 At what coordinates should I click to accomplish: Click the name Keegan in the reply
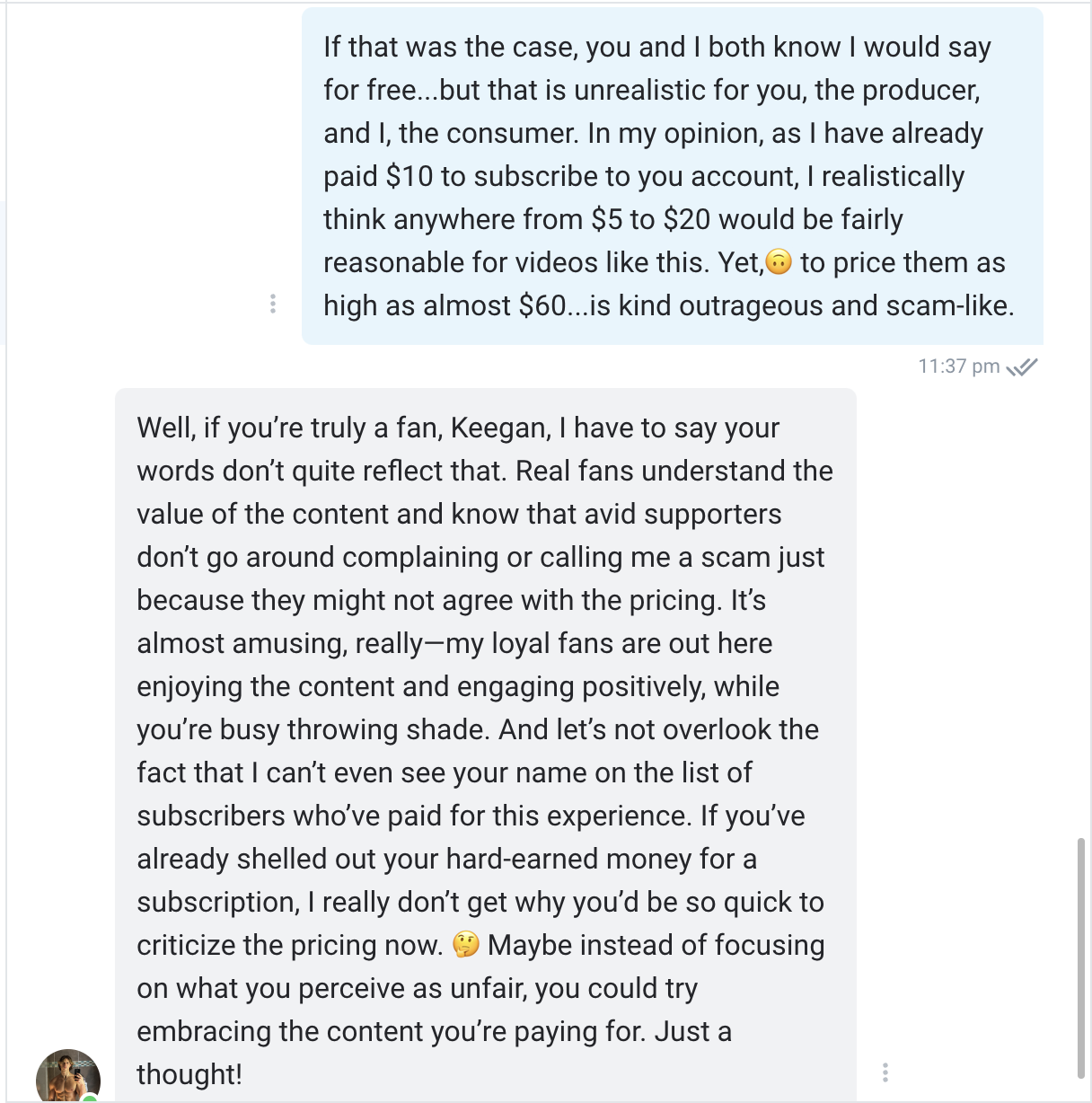pyautogui.click(x=500, y=428)
